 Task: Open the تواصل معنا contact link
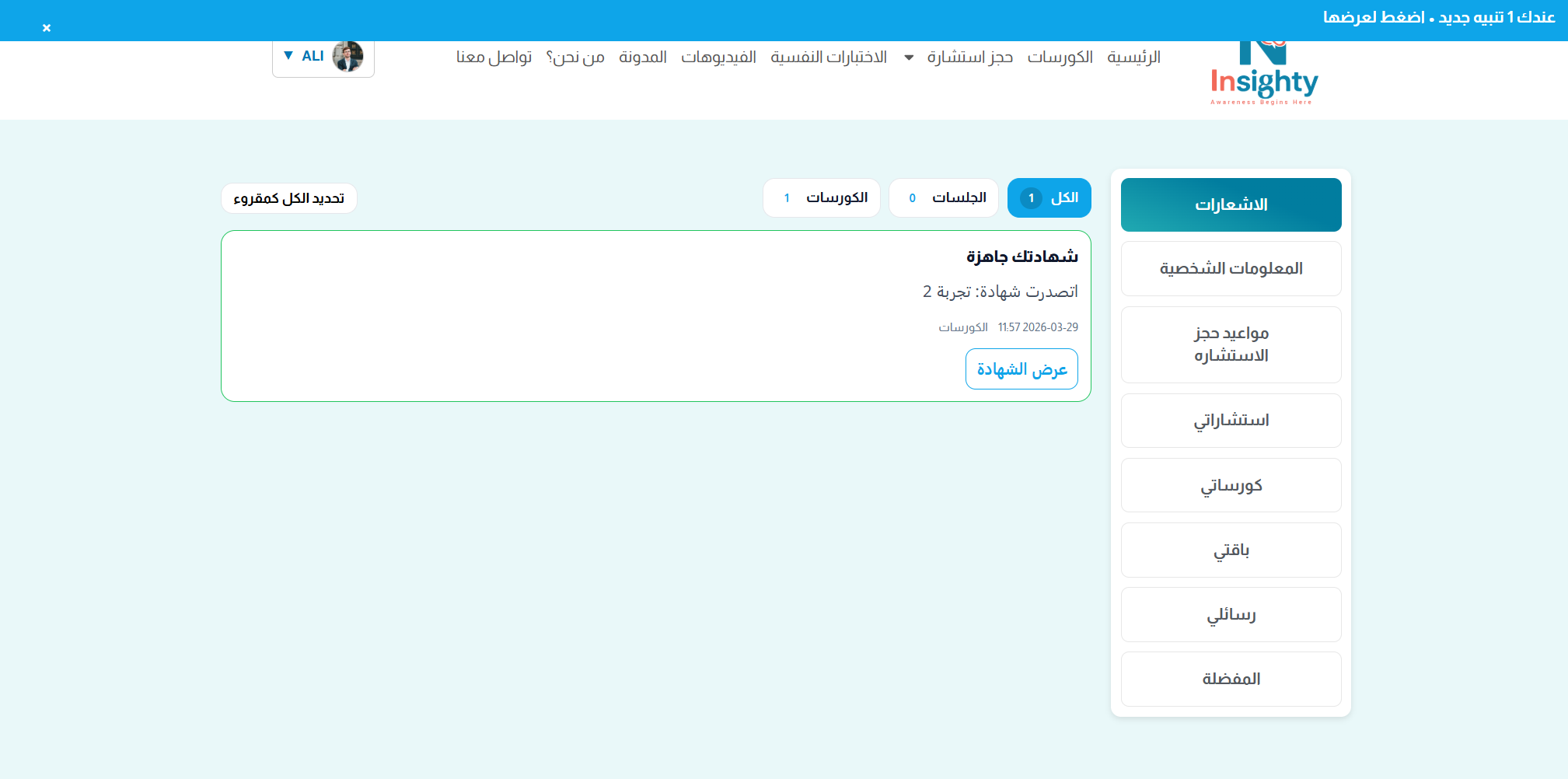click(x=494, y=58)
